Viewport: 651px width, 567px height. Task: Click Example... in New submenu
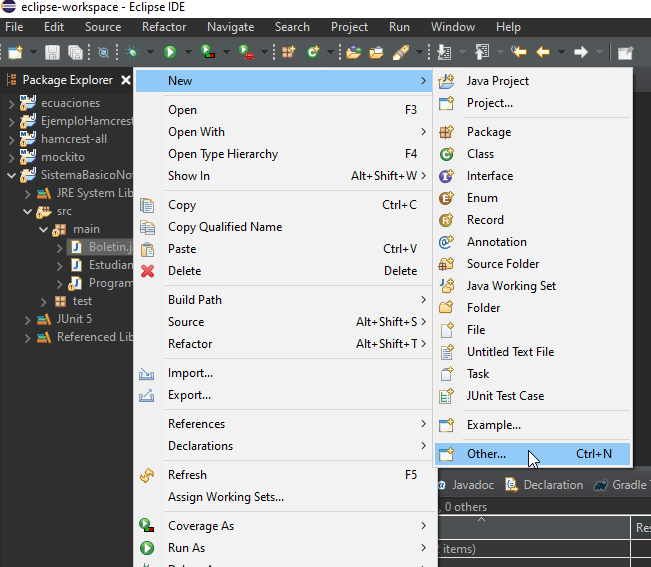pos(533,425)
